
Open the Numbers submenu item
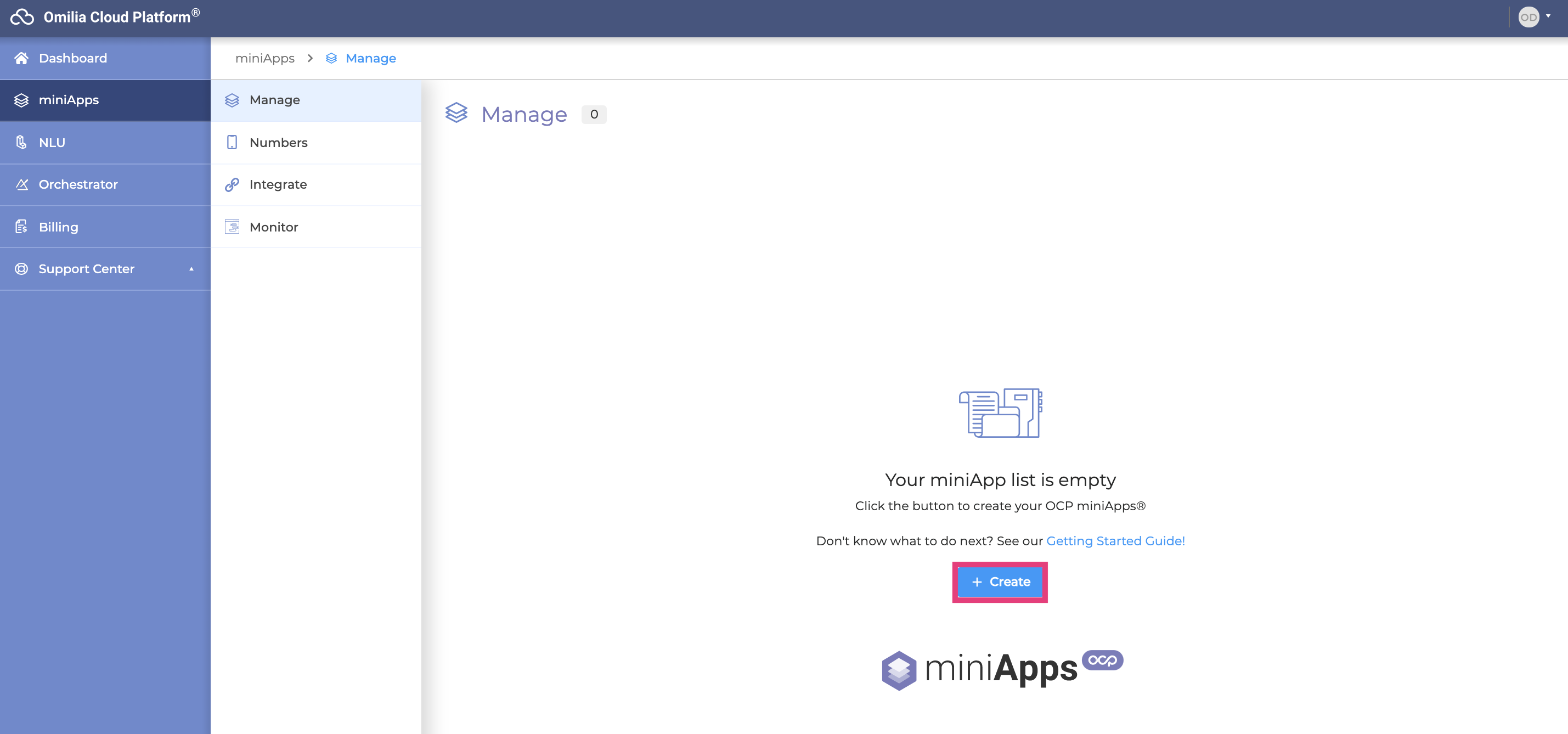316,143
